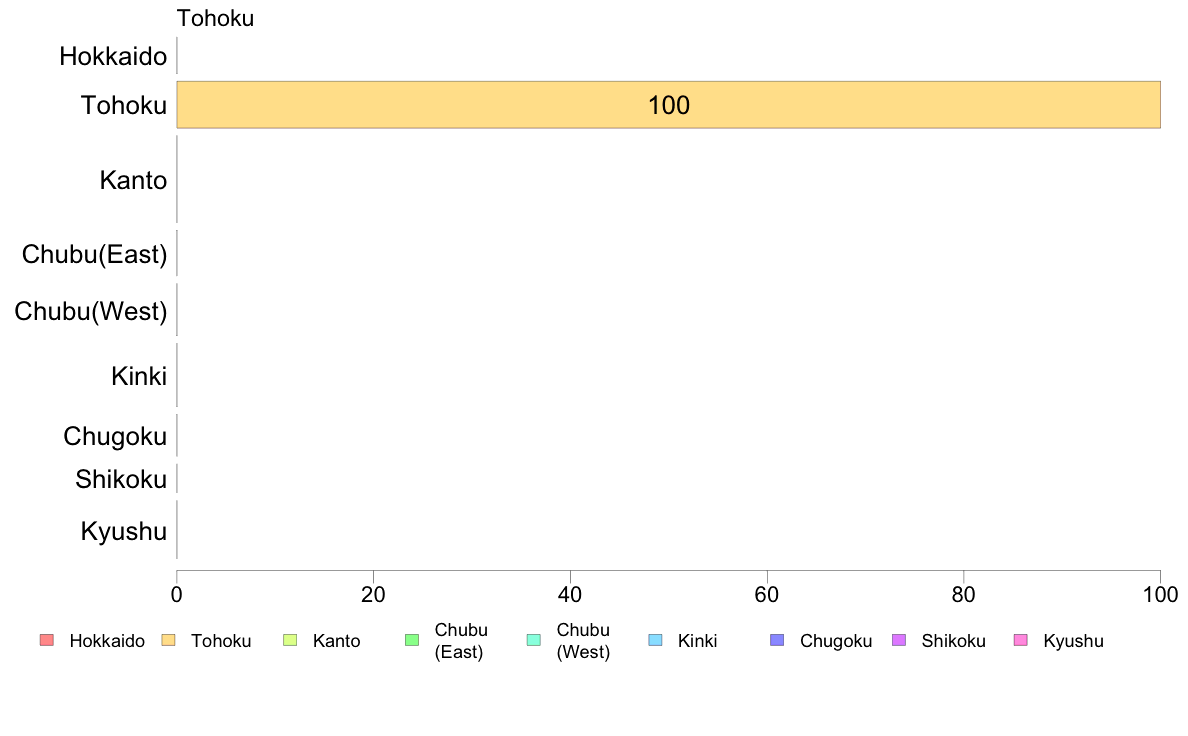The height and width of the screenshot is (736, 1188).
Task: Click the Chubu (West) teal legend swatch
Action: [x=534, y=640]
